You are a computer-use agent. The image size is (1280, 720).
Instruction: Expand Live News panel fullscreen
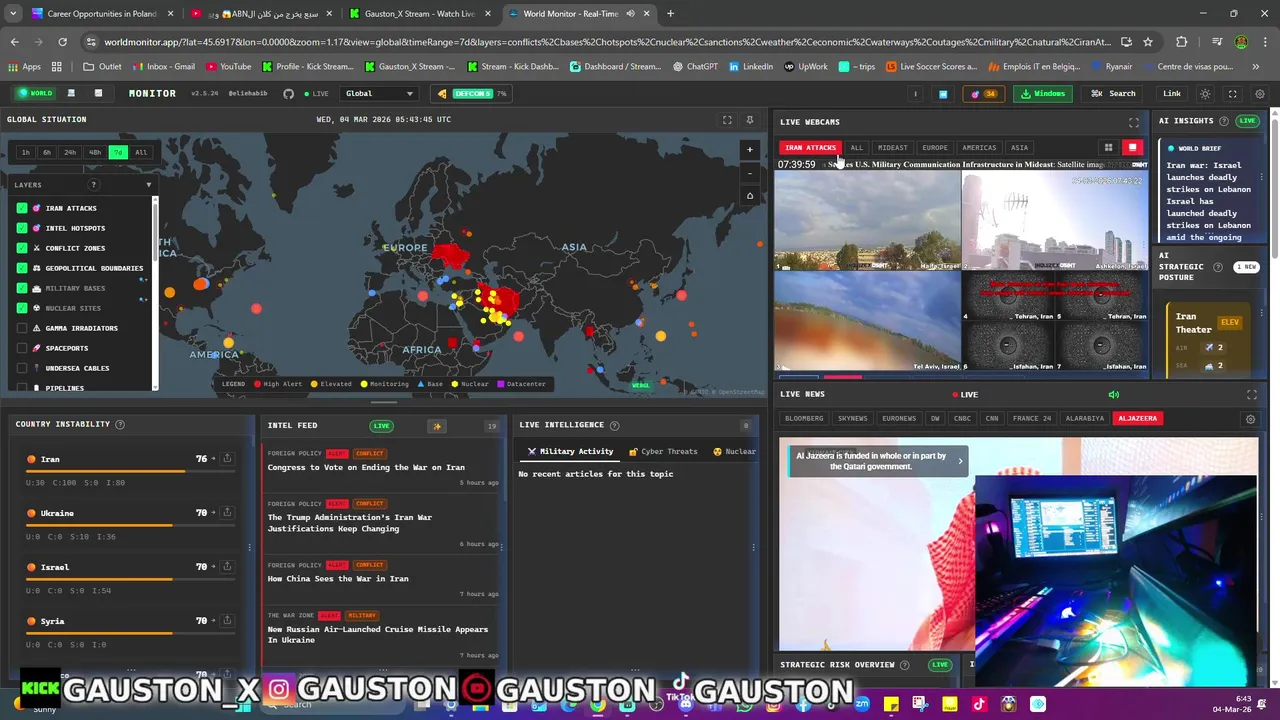[x=1251, y=395]
